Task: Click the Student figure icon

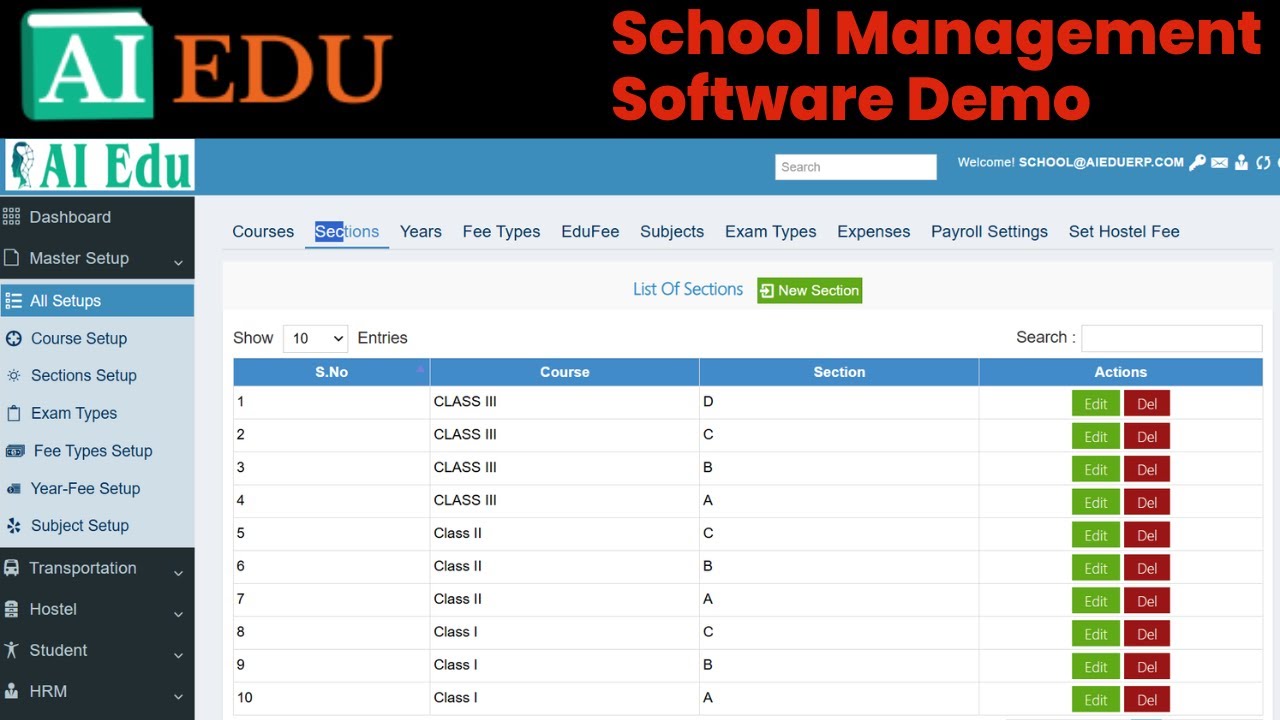Action: click(x=12, y=650)
